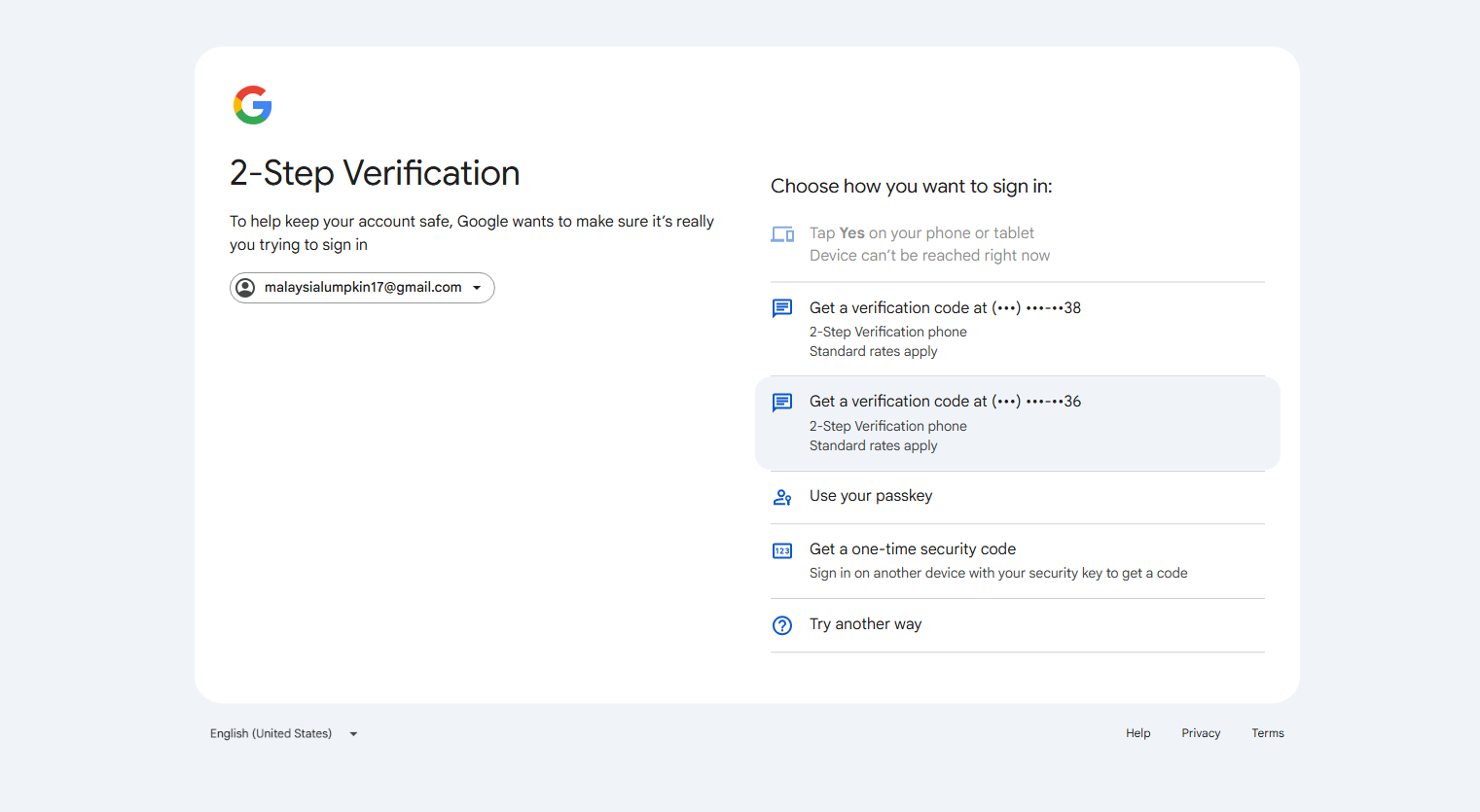Screen dimensions: 1480x812
Task: Click the message icon for number ending 38
Action: point(782,308)
